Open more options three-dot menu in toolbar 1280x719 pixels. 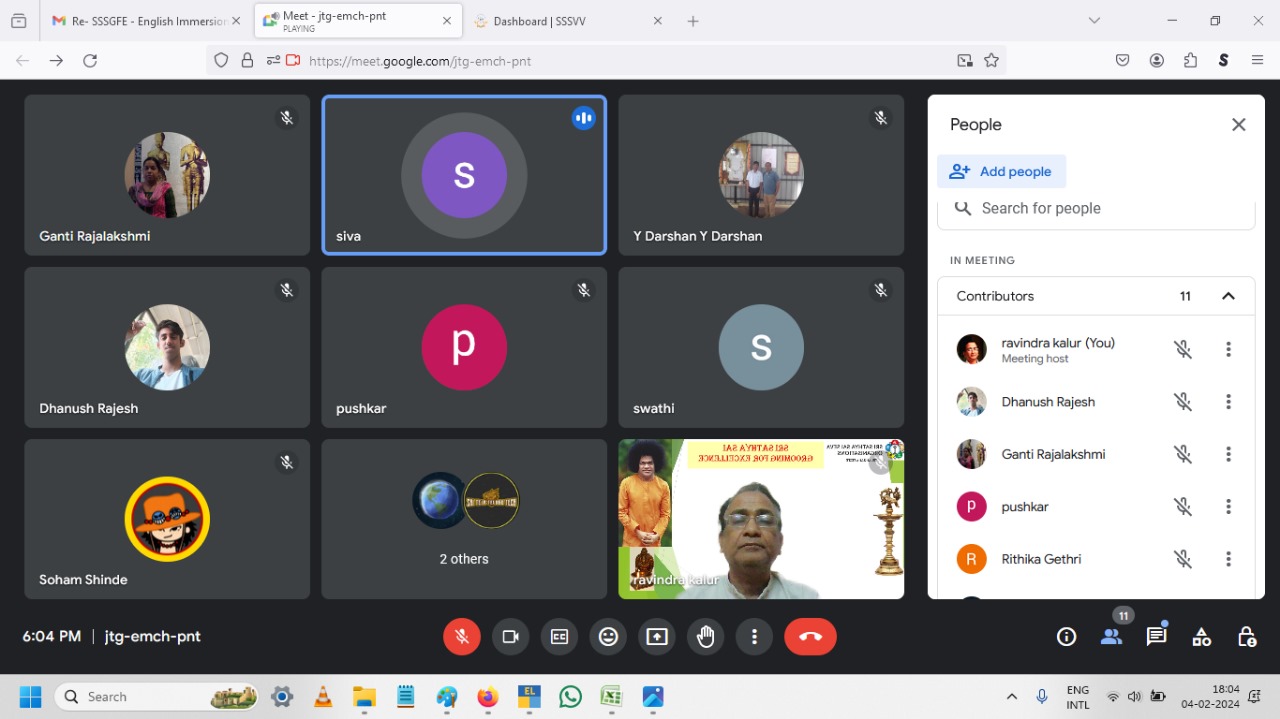click(x=754, y=637)
